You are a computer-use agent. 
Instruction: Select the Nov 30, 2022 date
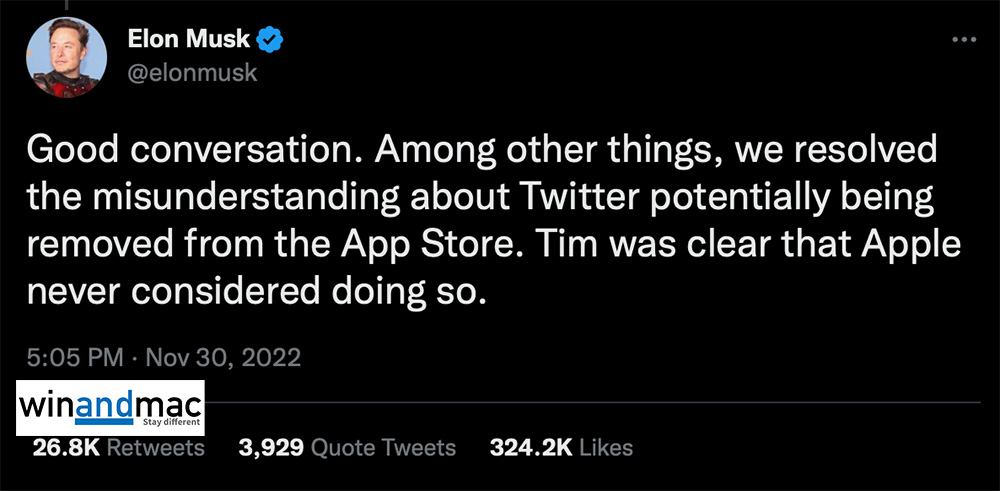click(x=223, y=357)
